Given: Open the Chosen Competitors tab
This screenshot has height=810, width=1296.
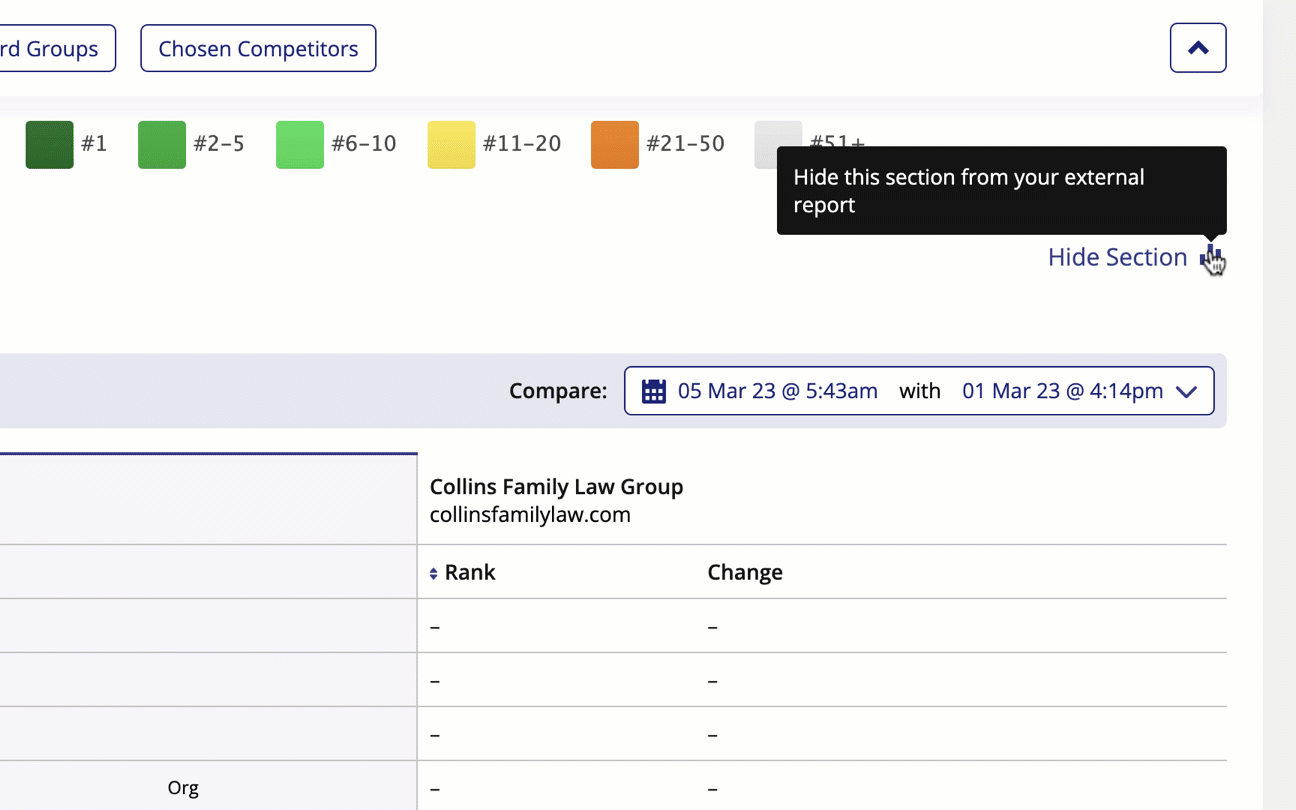Looking at the screenshot, I should tap(258, 48).
